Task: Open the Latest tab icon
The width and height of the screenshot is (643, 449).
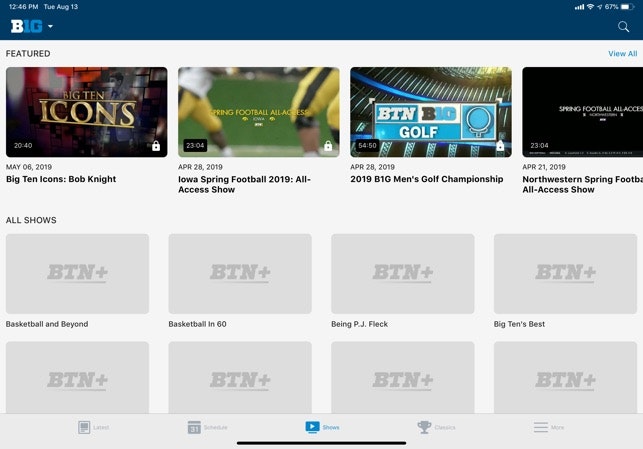Action: coord(85,427)
